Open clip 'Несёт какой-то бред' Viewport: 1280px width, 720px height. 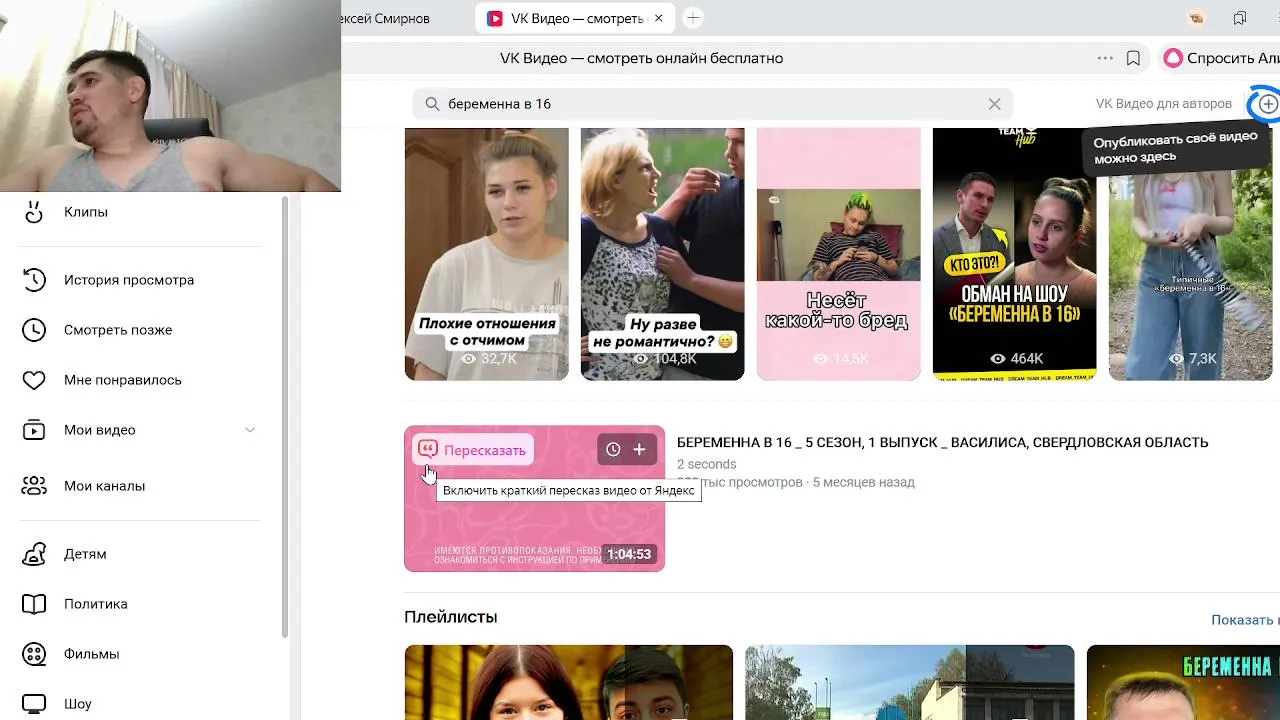(838, 254)
